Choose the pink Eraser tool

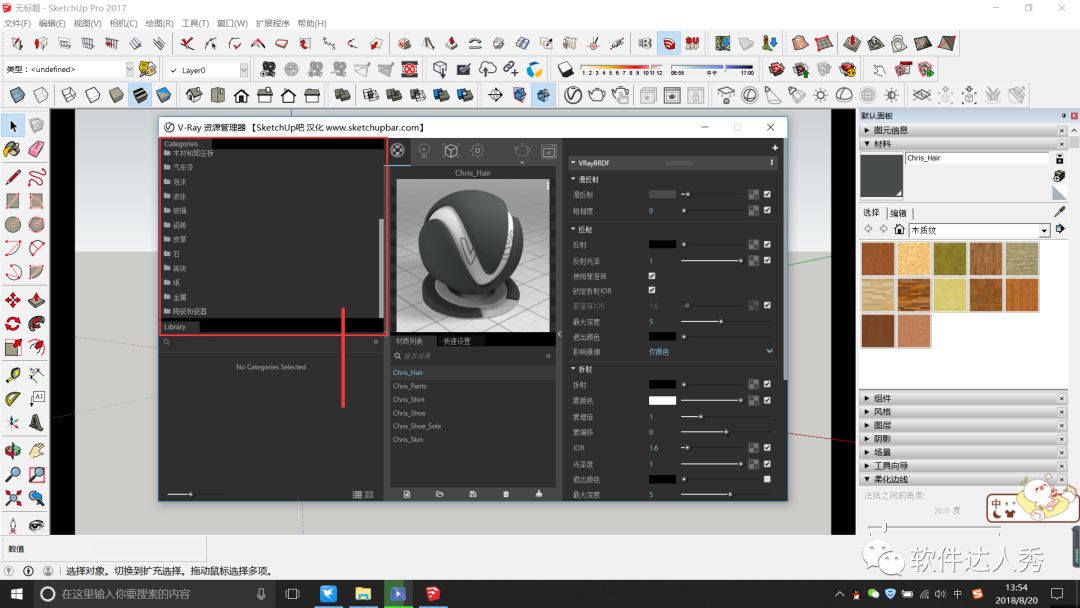coord(37,149)
